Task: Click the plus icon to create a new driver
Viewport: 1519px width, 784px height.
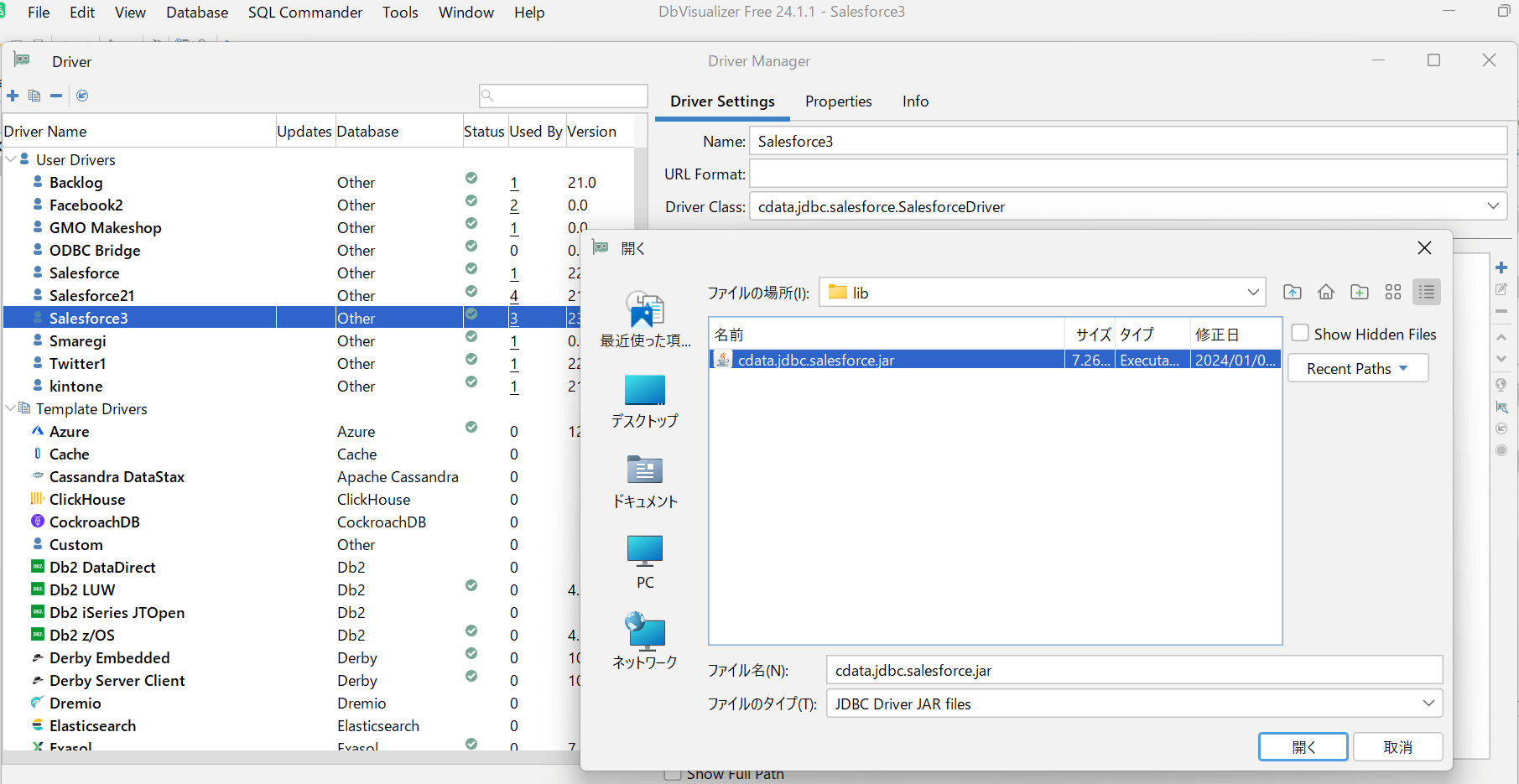Action: pyautogui.click(x=13, y=96)
